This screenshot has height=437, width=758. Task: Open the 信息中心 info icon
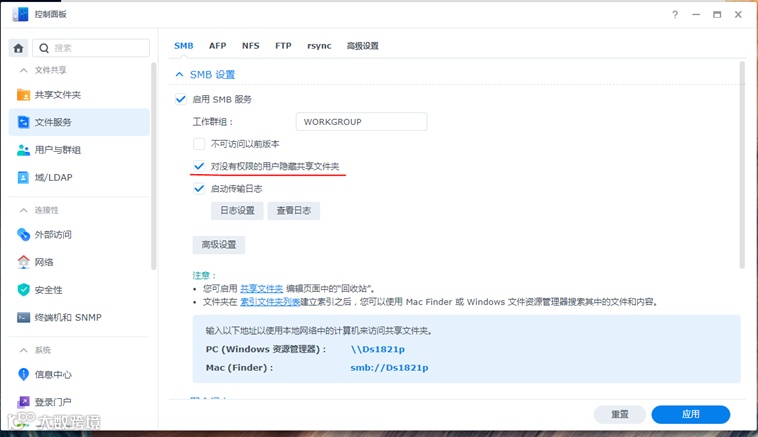click(23, 374)
